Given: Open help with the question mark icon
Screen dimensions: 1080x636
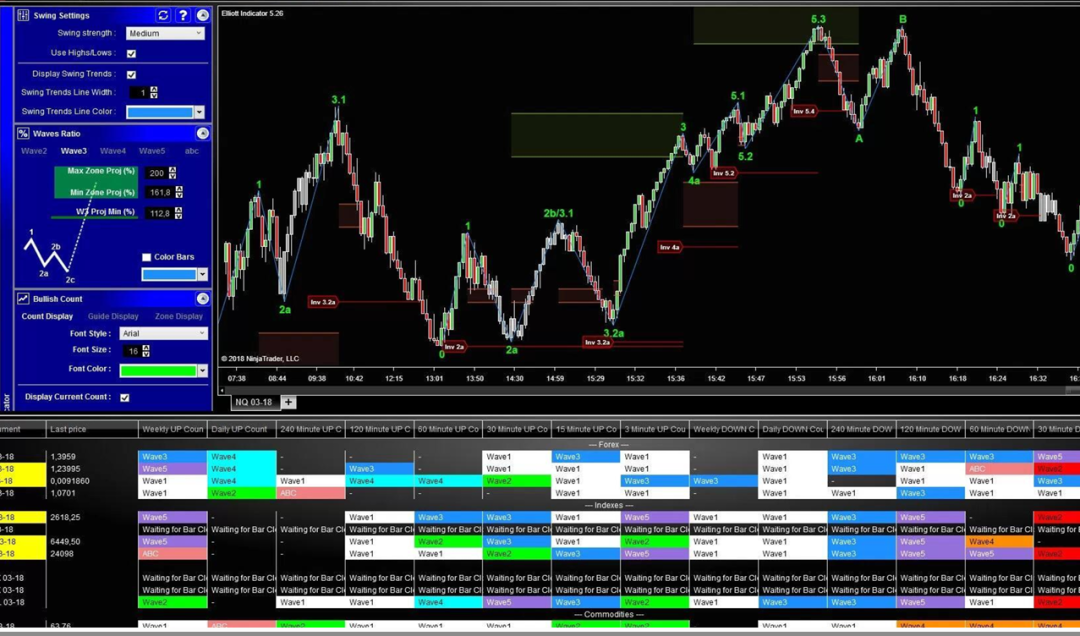Looking at the screenshot, I should [x=183, y=15].
